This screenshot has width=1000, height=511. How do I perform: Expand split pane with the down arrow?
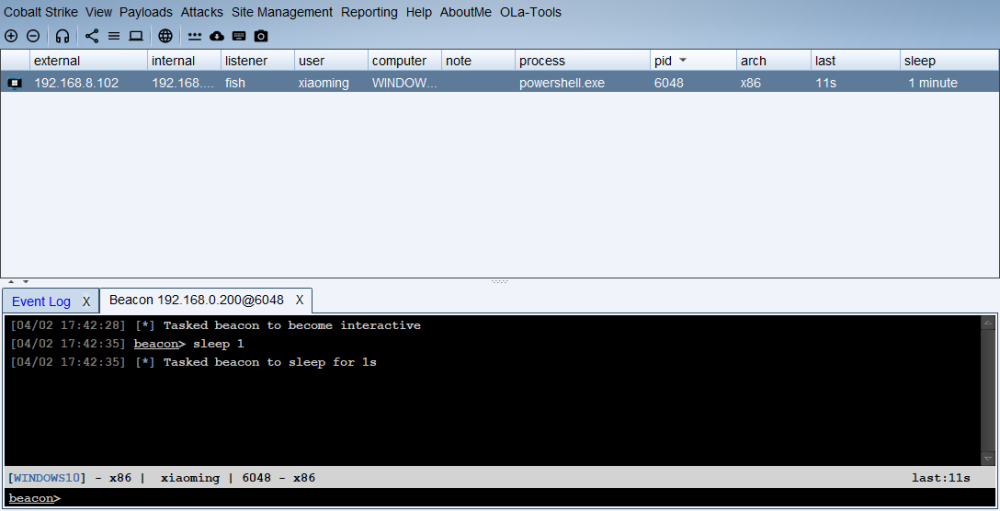[26, 281]
